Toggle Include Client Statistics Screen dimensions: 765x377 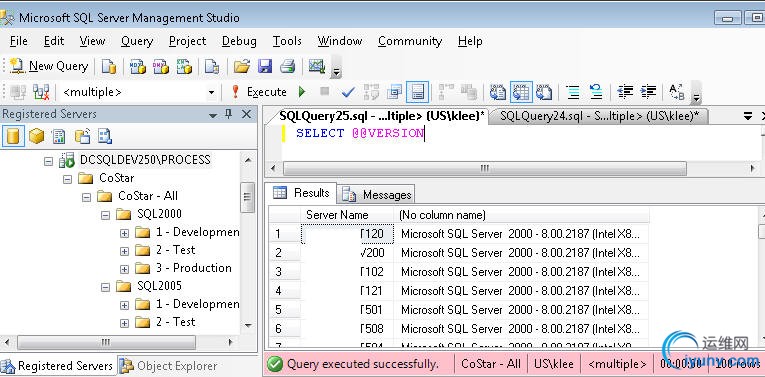(x=469, y=92)
